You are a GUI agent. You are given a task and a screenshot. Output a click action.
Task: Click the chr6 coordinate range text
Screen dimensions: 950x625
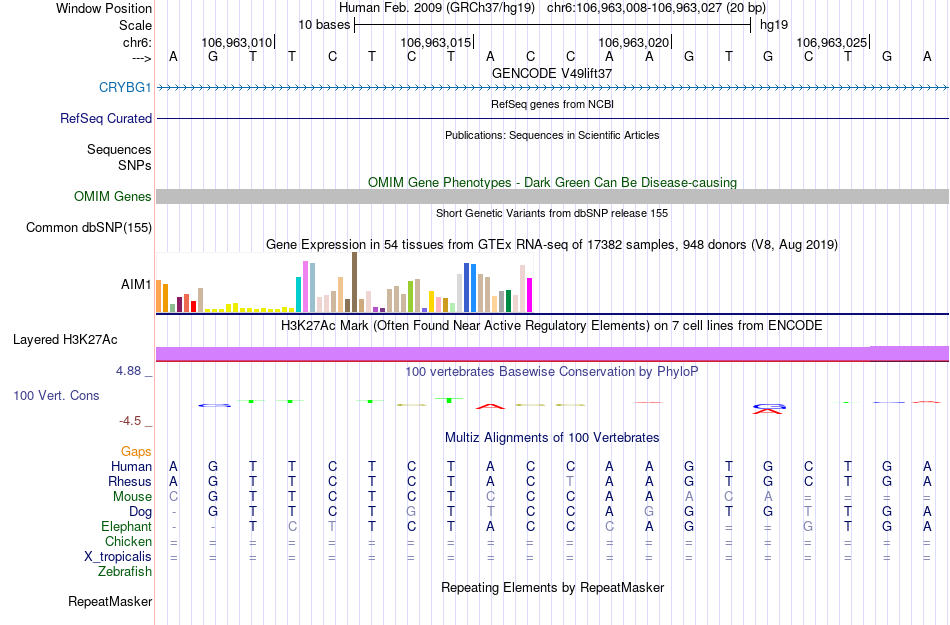[x=656, y=8]
